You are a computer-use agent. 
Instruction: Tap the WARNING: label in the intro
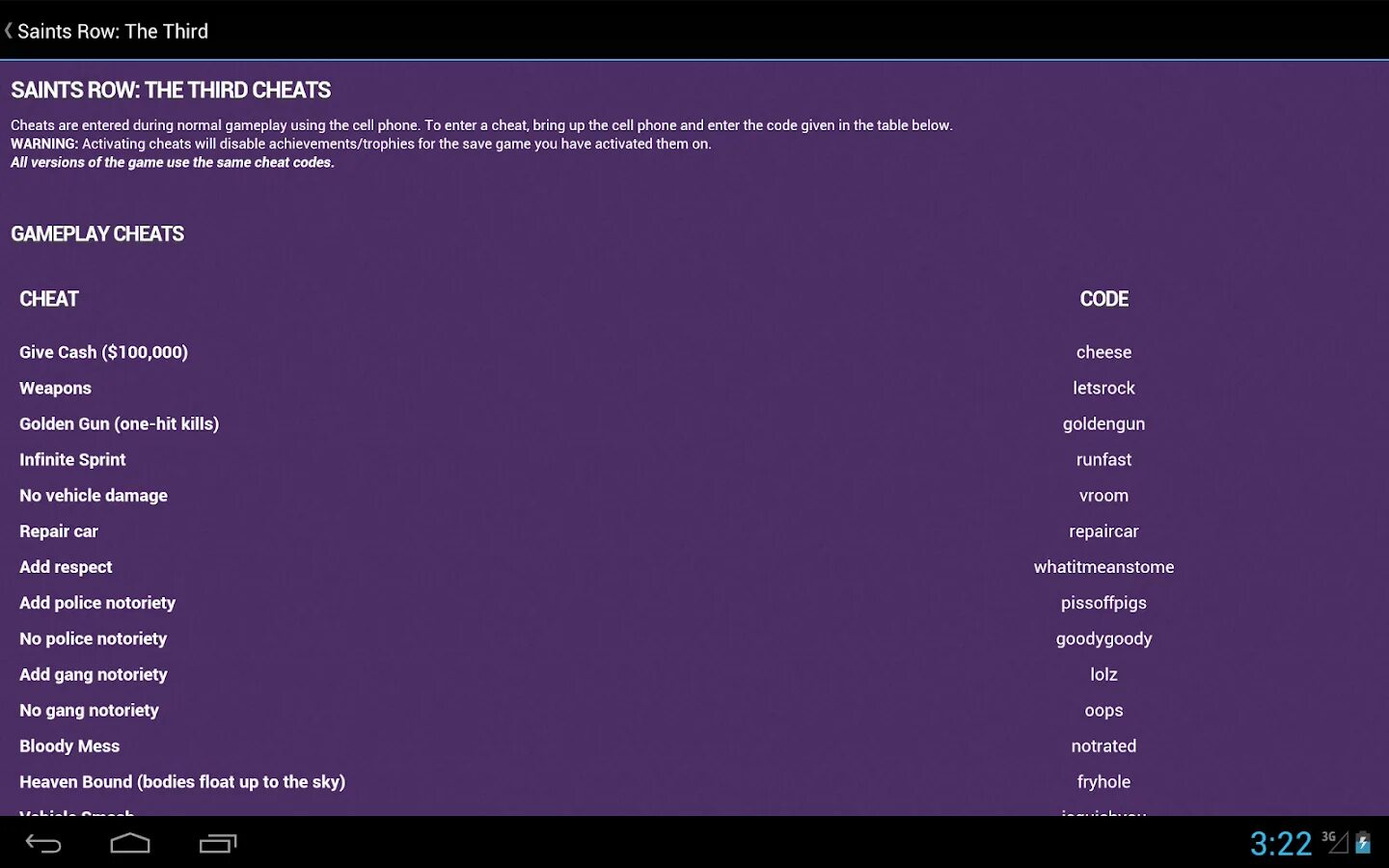tap(44, 143)
